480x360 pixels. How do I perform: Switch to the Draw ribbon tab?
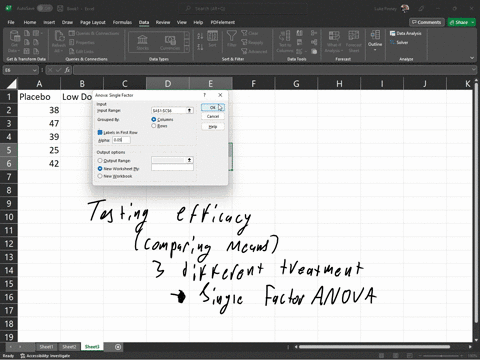[67, 22]
